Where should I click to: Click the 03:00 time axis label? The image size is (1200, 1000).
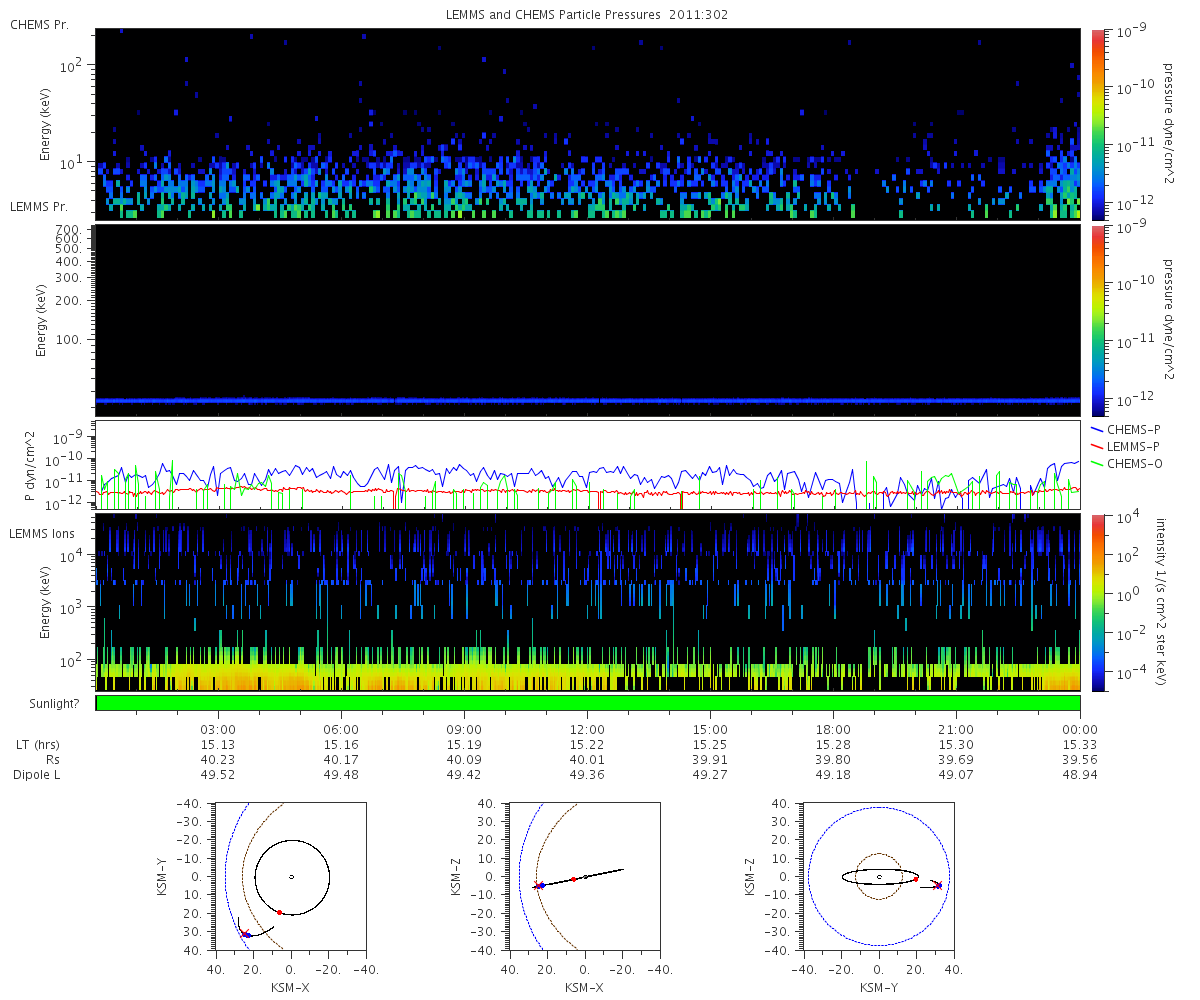pos(218,729)
